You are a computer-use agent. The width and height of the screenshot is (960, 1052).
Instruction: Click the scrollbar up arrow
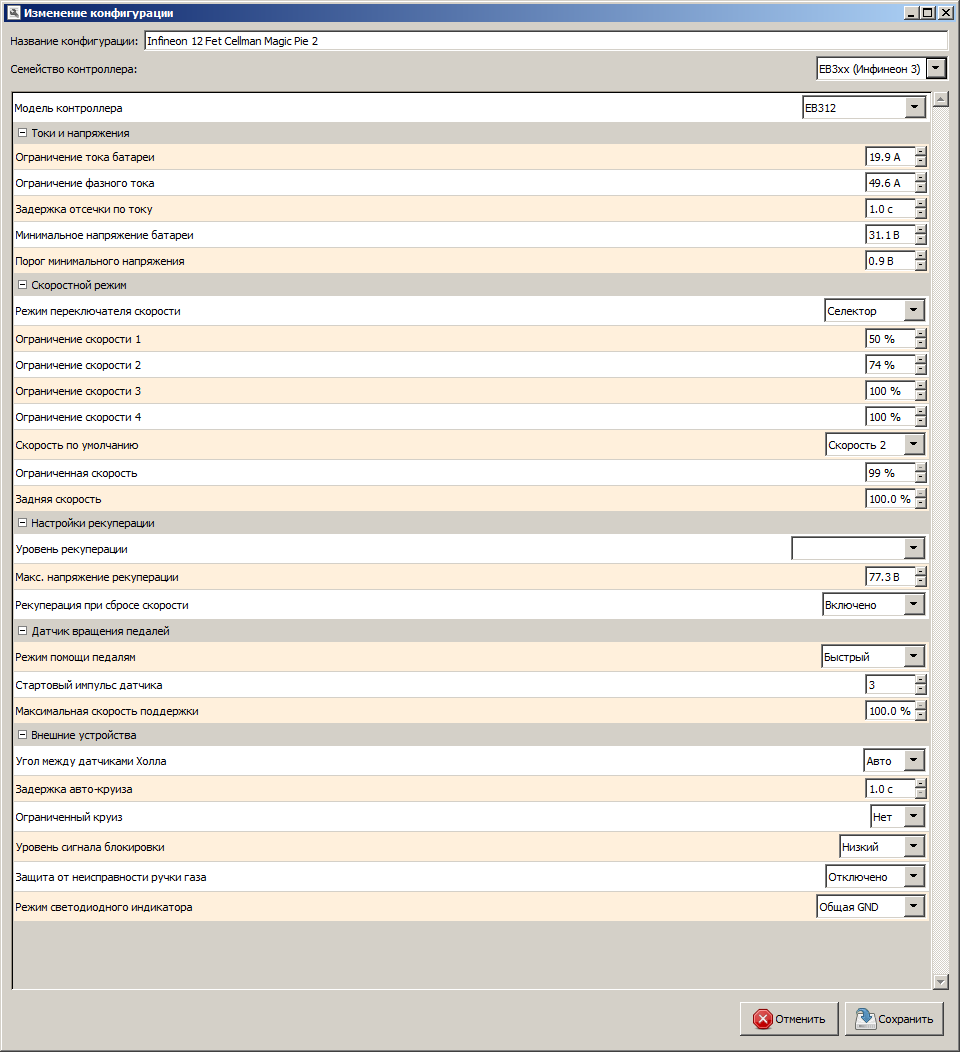(941, 99)
